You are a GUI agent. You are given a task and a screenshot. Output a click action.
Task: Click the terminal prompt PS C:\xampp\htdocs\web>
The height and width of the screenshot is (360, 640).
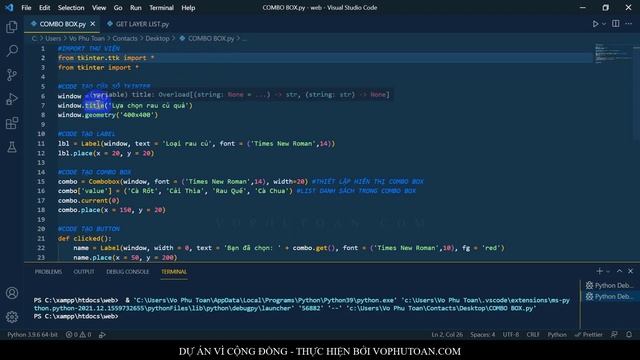[x=76, y=316]
